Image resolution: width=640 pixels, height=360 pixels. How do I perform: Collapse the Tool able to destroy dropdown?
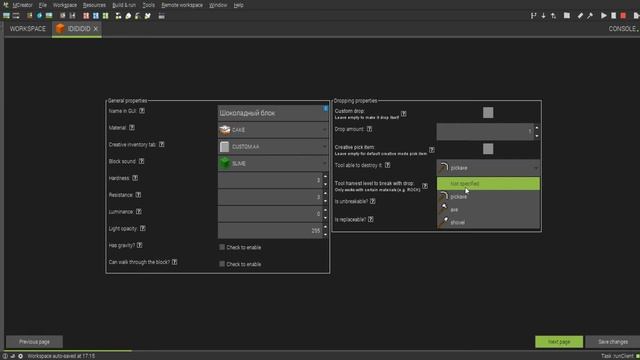coord(488,168)
